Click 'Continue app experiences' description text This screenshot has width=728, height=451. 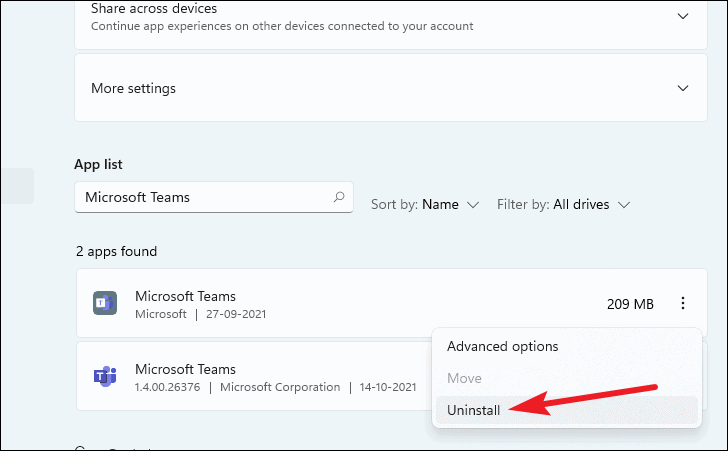point(282,26)
